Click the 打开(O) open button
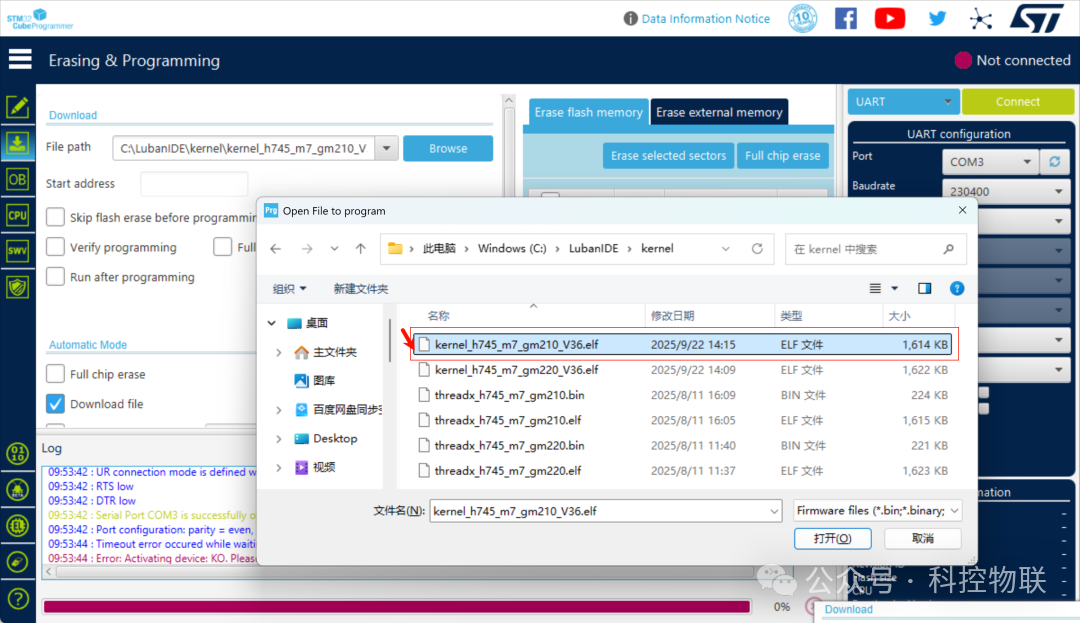The width and height of the screenshot is (1080, 623). 832,538
